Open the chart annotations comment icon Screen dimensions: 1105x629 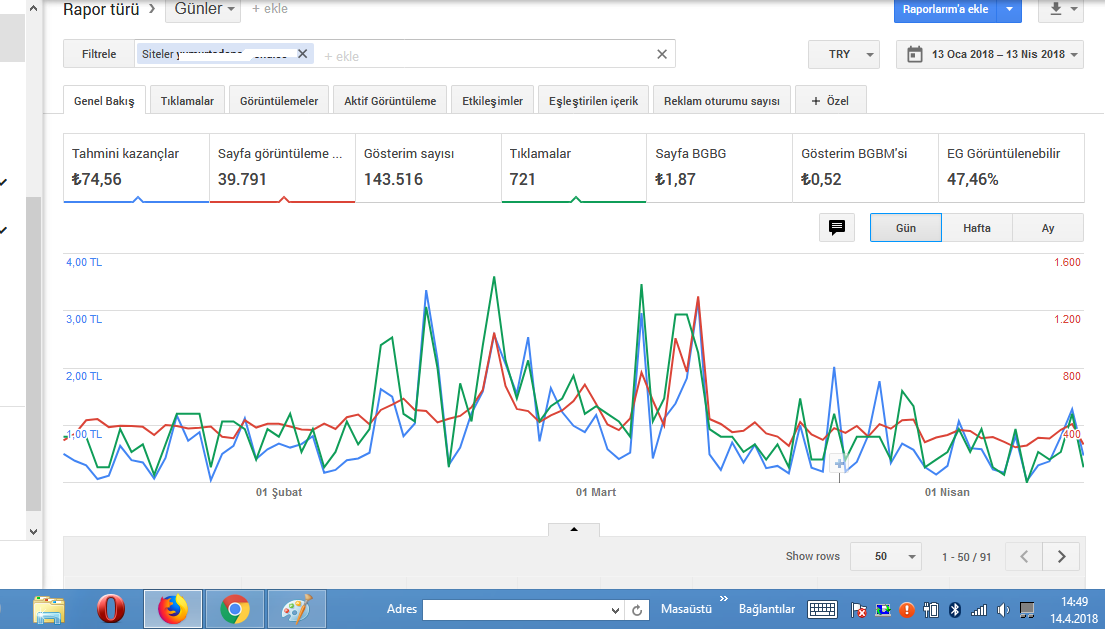pos(837,228)
